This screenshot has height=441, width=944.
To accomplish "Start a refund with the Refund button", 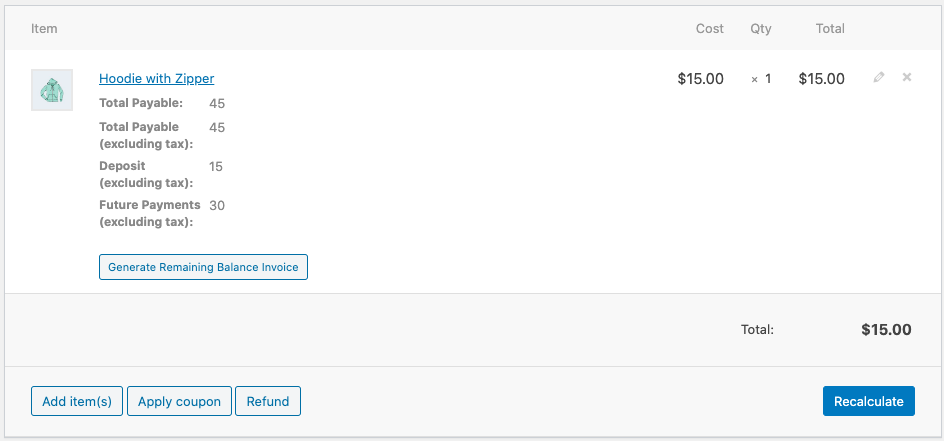I will 267,402.
